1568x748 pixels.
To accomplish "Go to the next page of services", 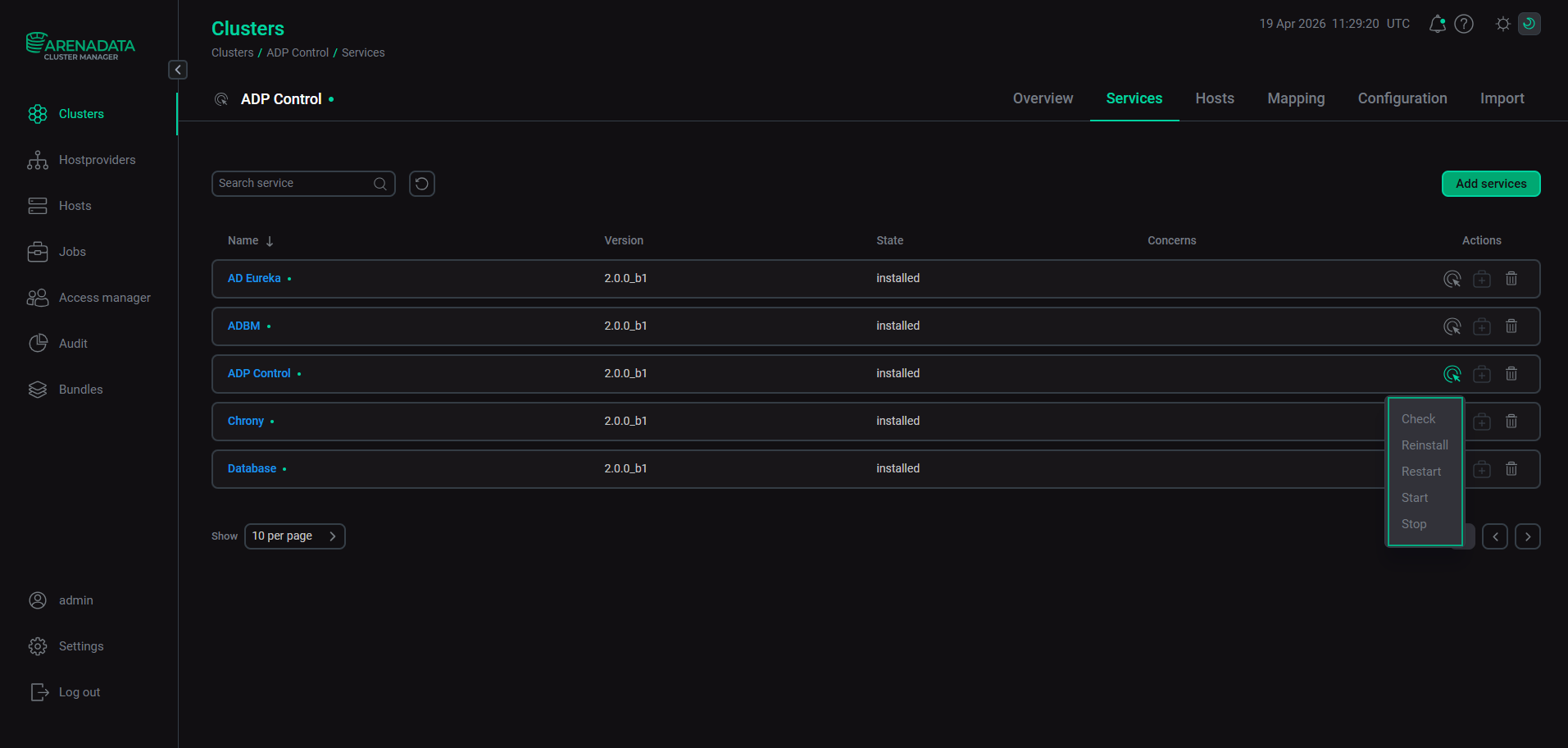I will 1528,536.
